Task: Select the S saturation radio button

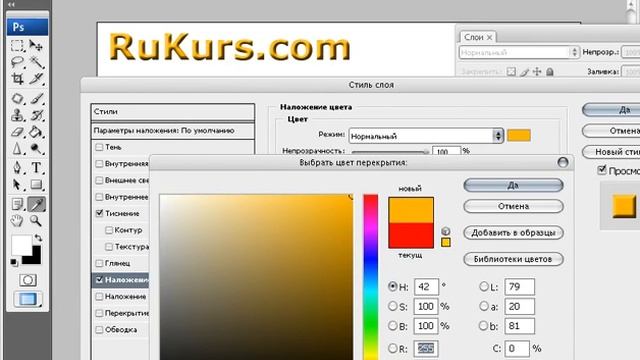Action: point(393,306)
